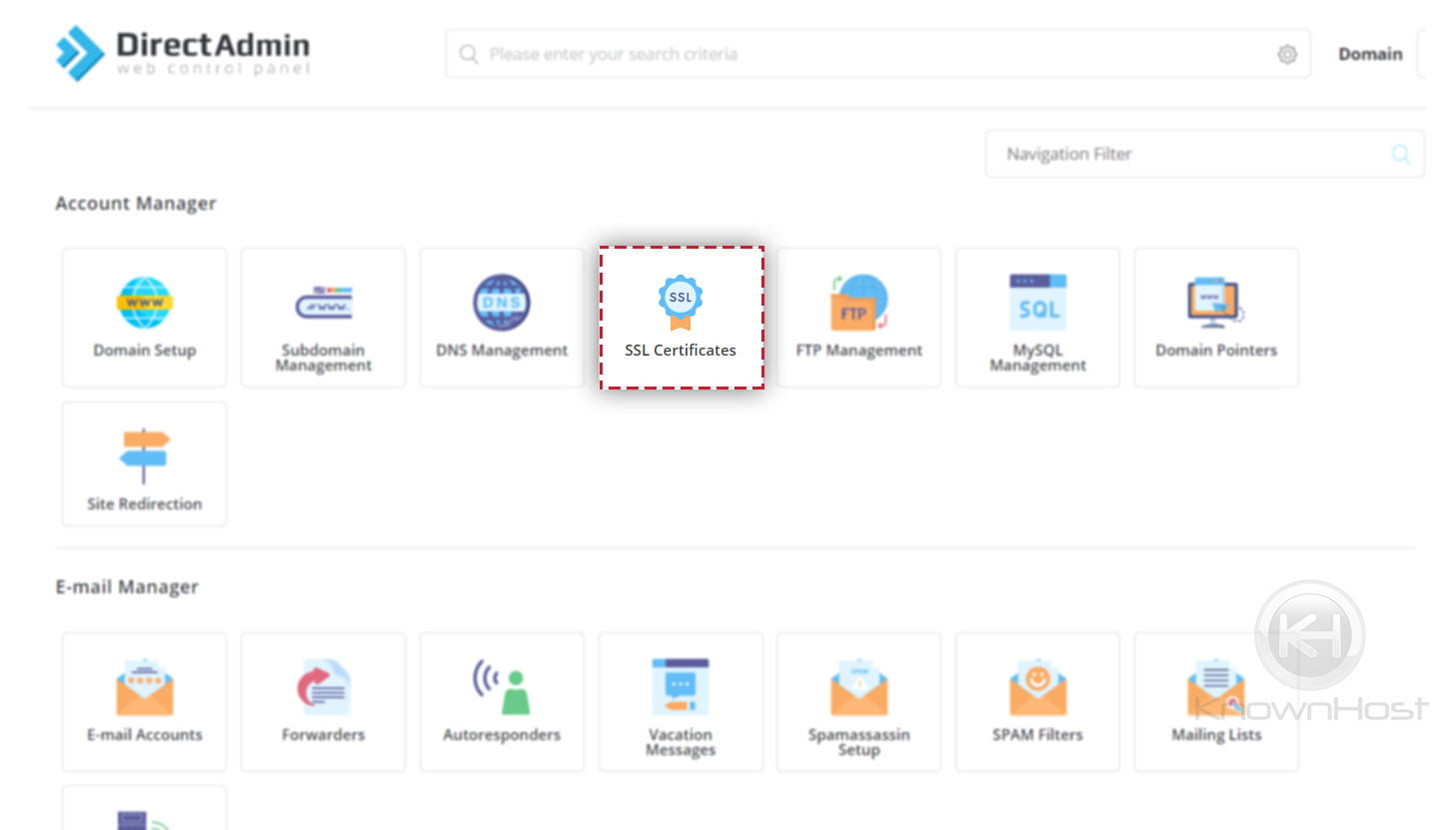
Task: Open the Forwarders manager
Action: point(322,700)
